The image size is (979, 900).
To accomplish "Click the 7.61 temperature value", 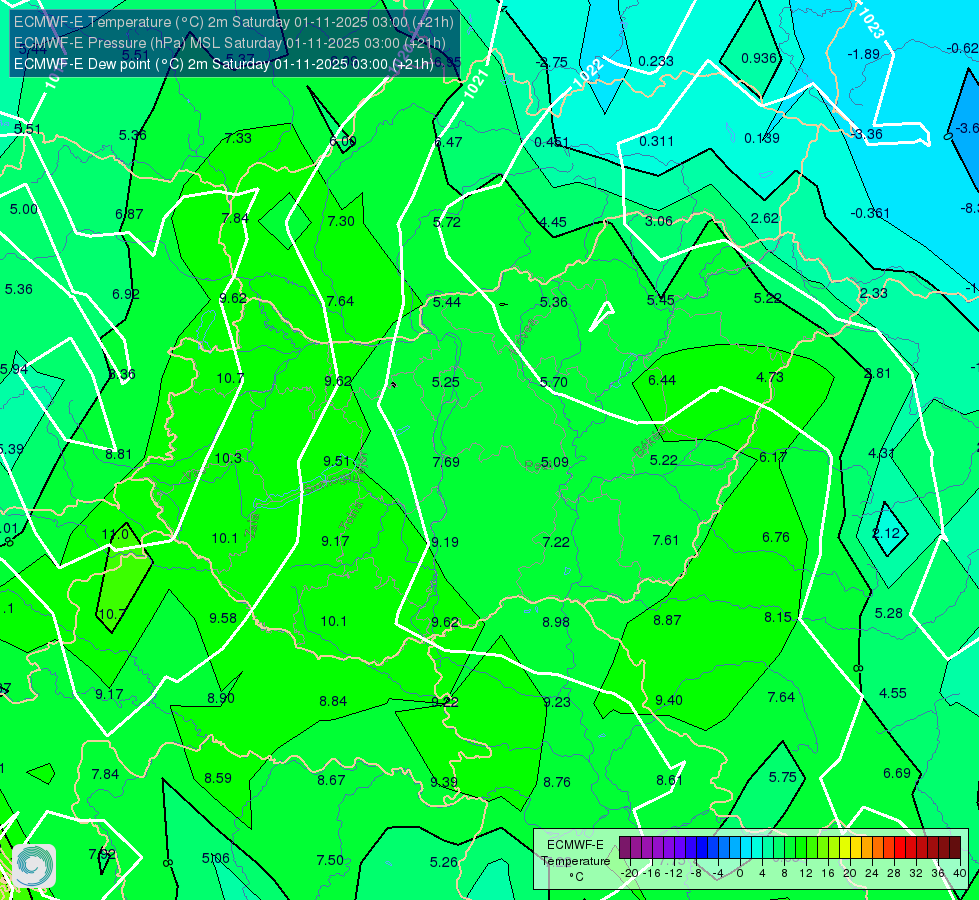I will (666, 540).
